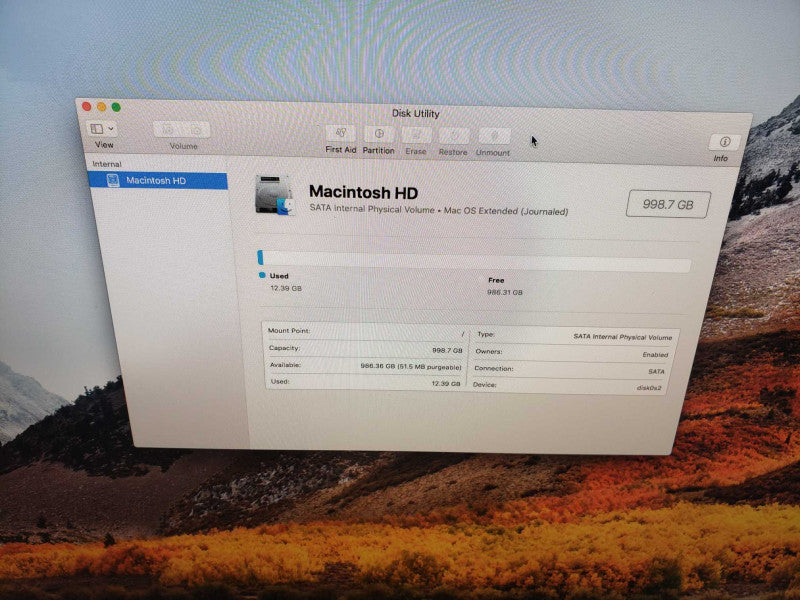Click the Internal sidebar section header
This screenshot has height=600, width=800.
coord(107,164)
